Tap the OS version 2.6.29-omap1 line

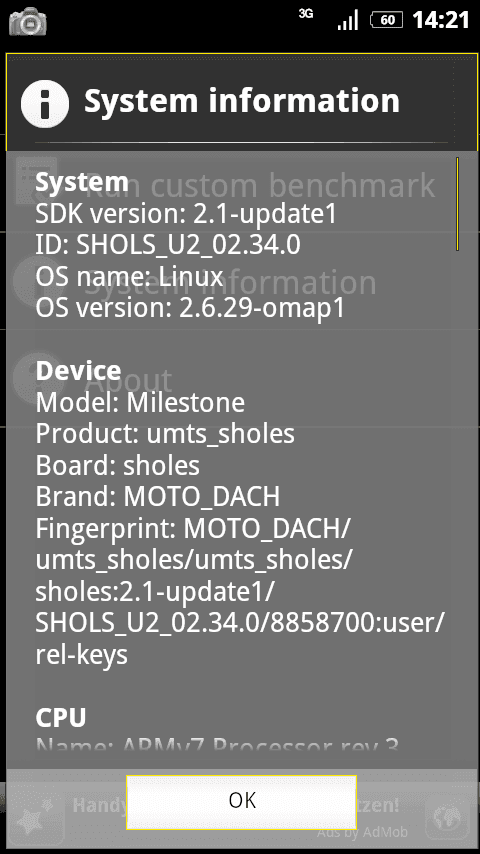[x=190, y=309]
